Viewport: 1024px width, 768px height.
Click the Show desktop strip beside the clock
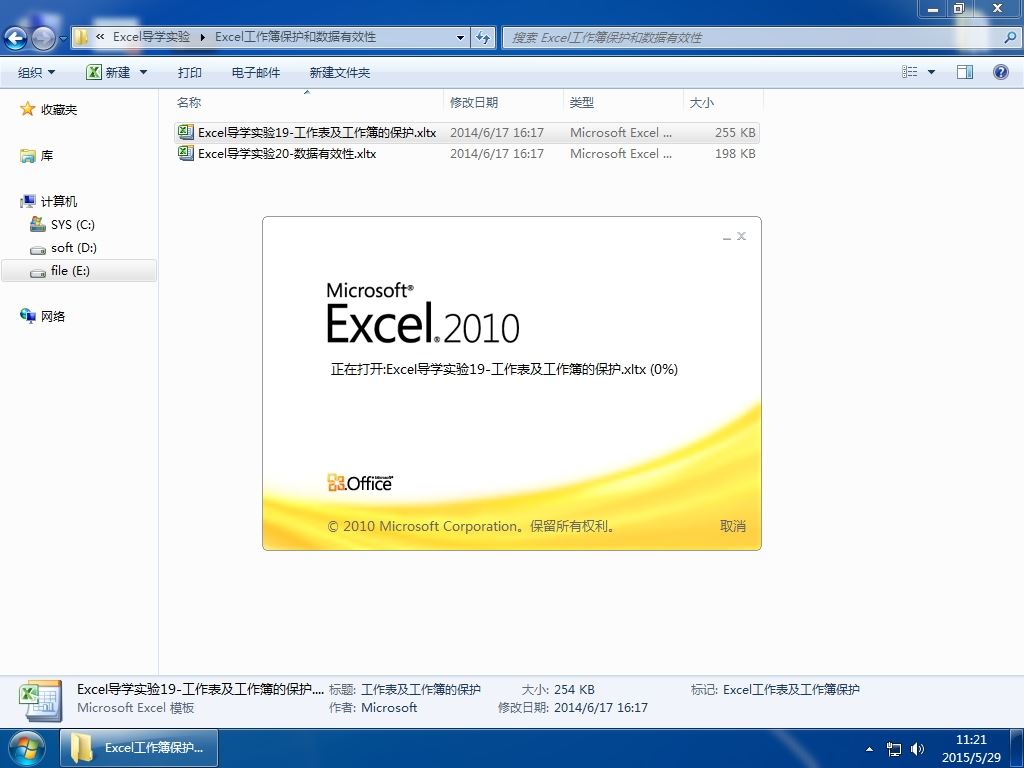pyautogui.click(x=1017, y=748)
